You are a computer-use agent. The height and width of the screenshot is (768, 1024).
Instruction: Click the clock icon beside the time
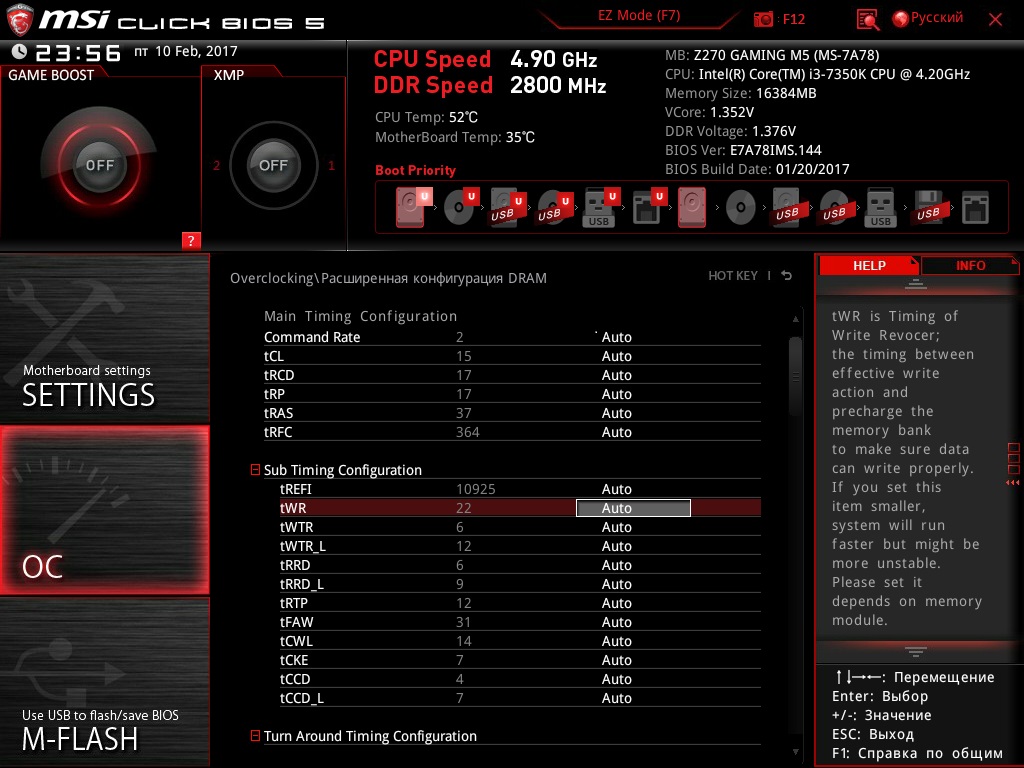(x=19, y=52)
